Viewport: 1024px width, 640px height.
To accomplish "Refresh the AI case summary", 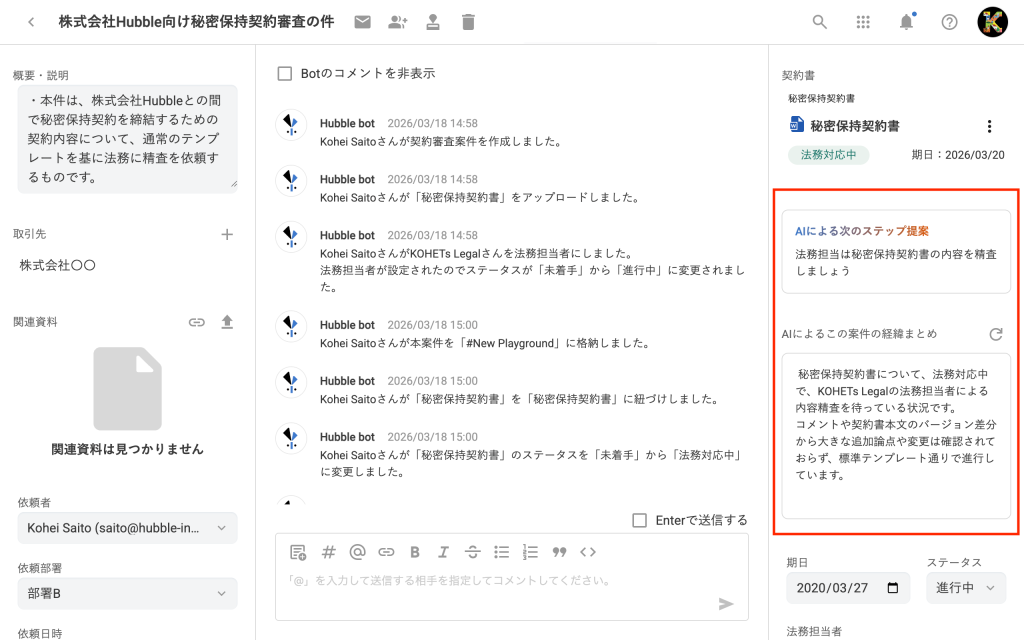I will [x=995, y=334].
